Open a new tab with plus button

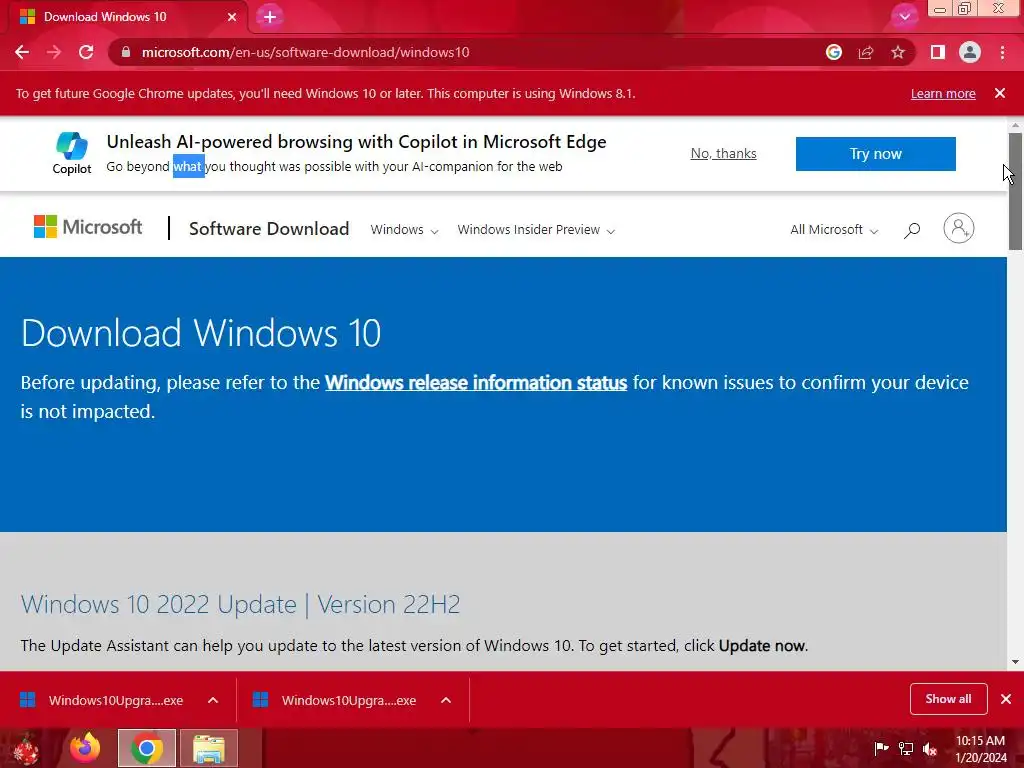[270, 17]
